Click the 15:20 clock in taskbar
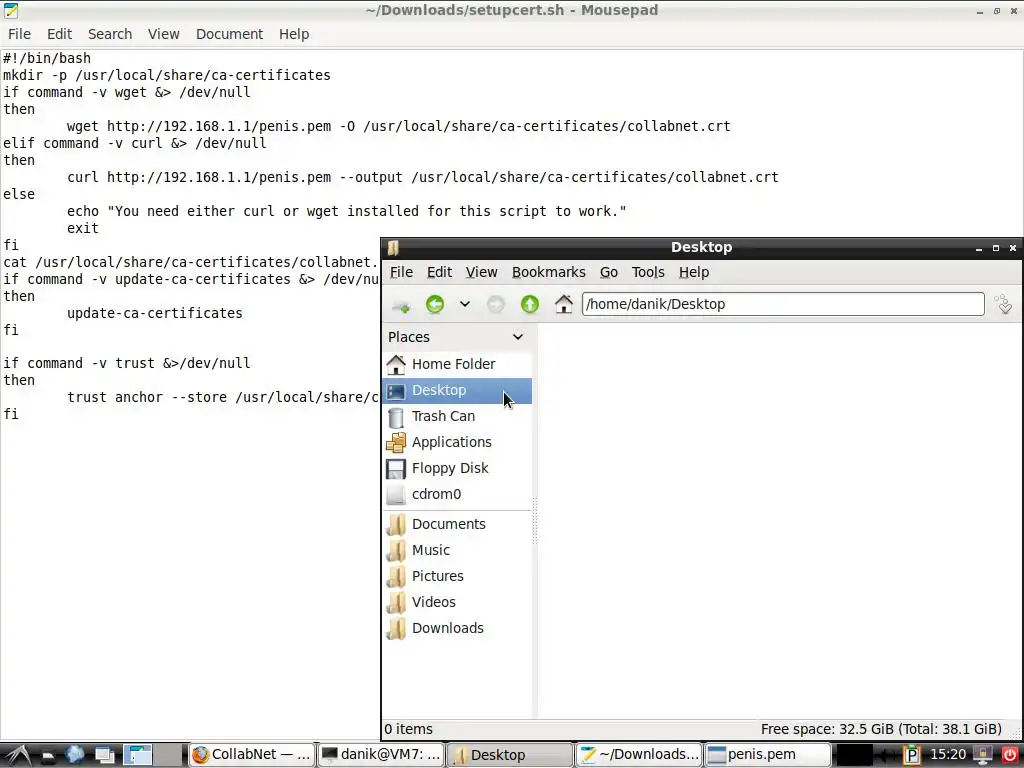 coord(948,755)
